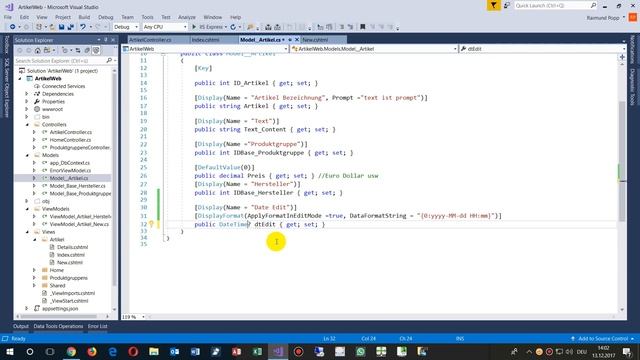This screenshot has height=360, width=640.
Task: Open Word from the taskbar
Action: 195,351
